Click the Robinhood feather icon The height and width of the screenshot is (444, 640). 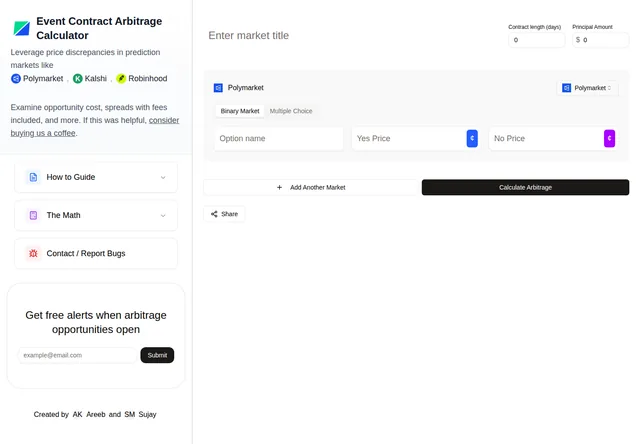tap(121, 78)
